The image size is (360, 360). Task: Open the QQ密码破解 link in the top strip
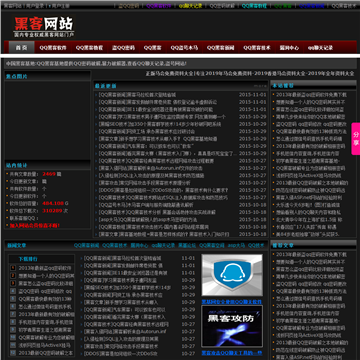tap(222, 6)
